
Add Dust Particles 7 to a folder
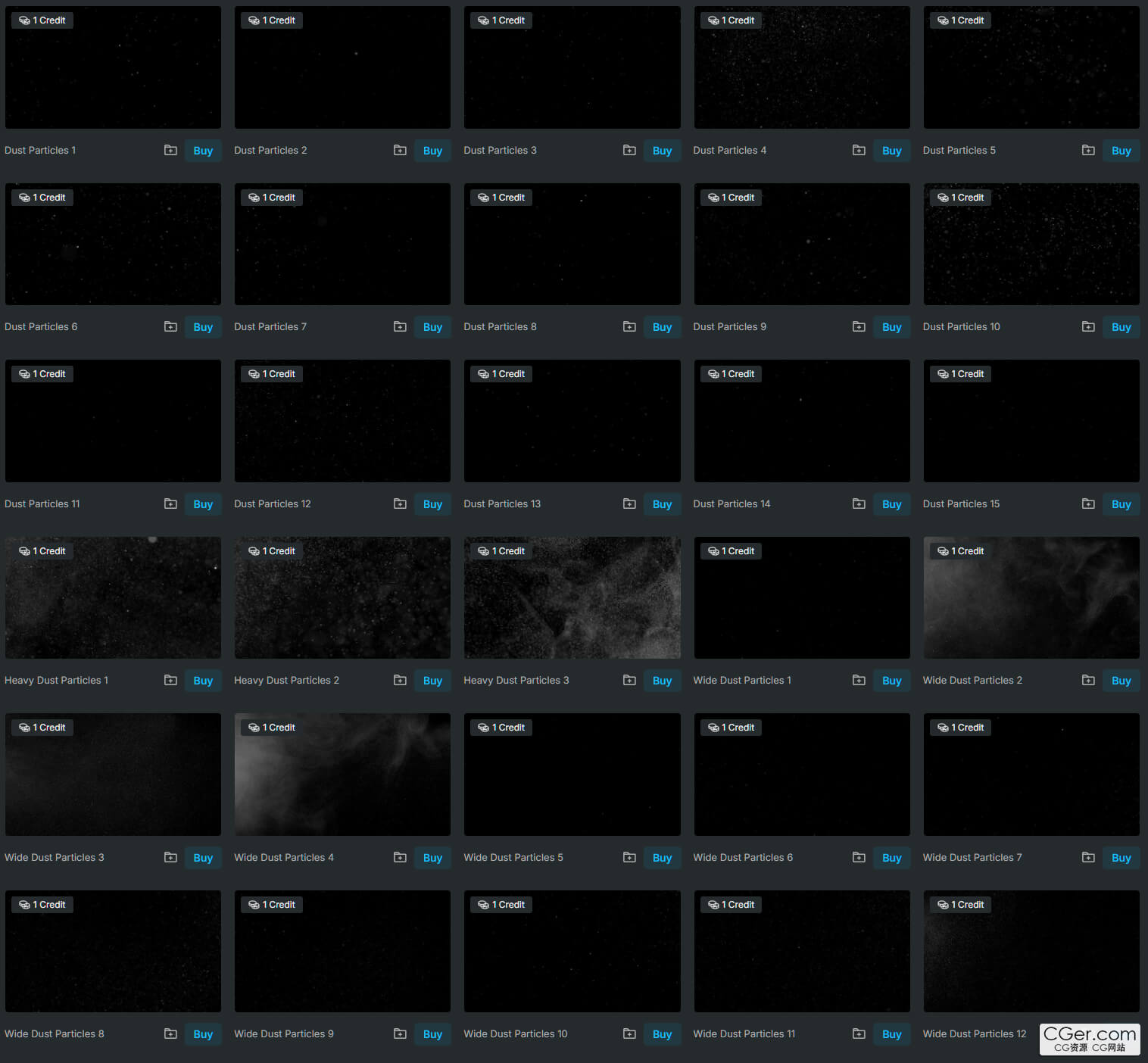click(x=400, y=326)
